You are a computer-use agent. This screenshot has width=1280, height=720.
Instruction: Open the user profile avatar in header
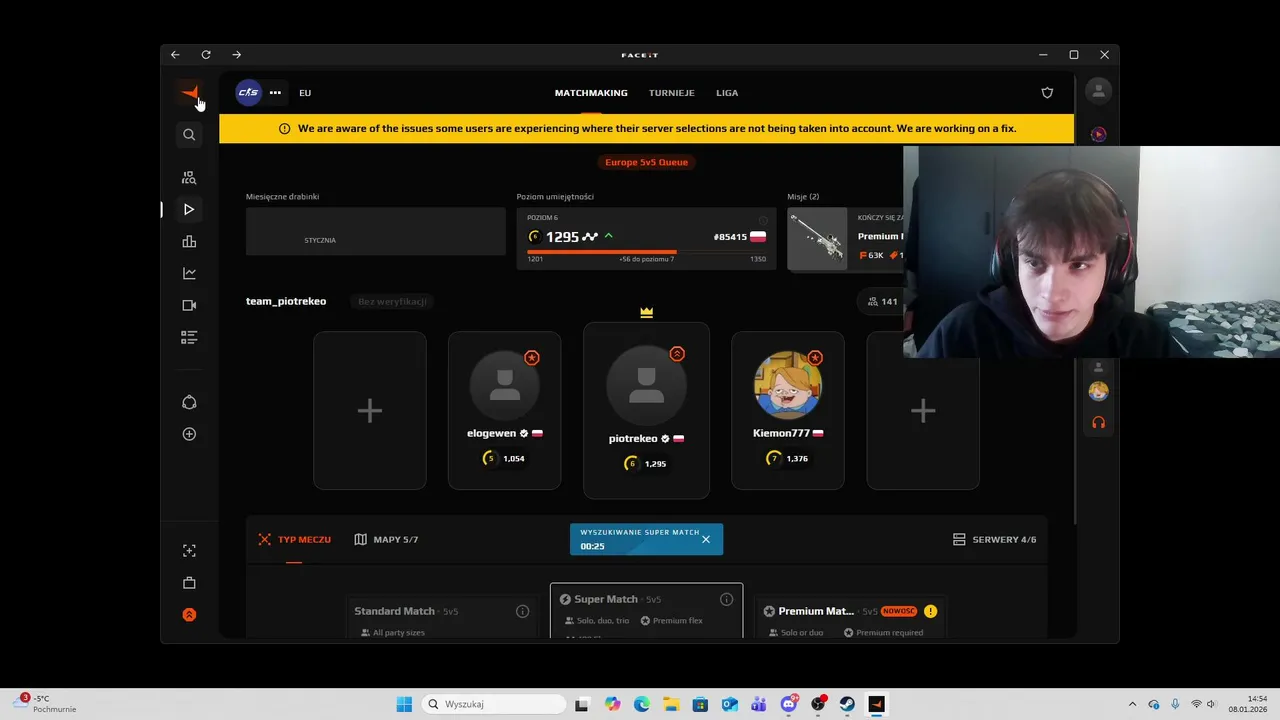pyautogui.click(x=1098, y=91)
